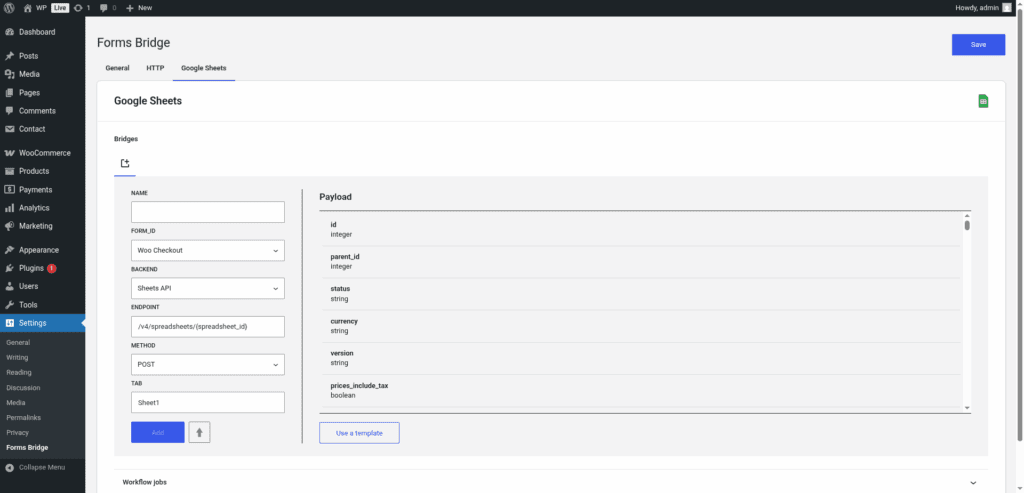1024x493 pixels.
Task: Select the Google Sheets tab
Action: click(204, 68)
